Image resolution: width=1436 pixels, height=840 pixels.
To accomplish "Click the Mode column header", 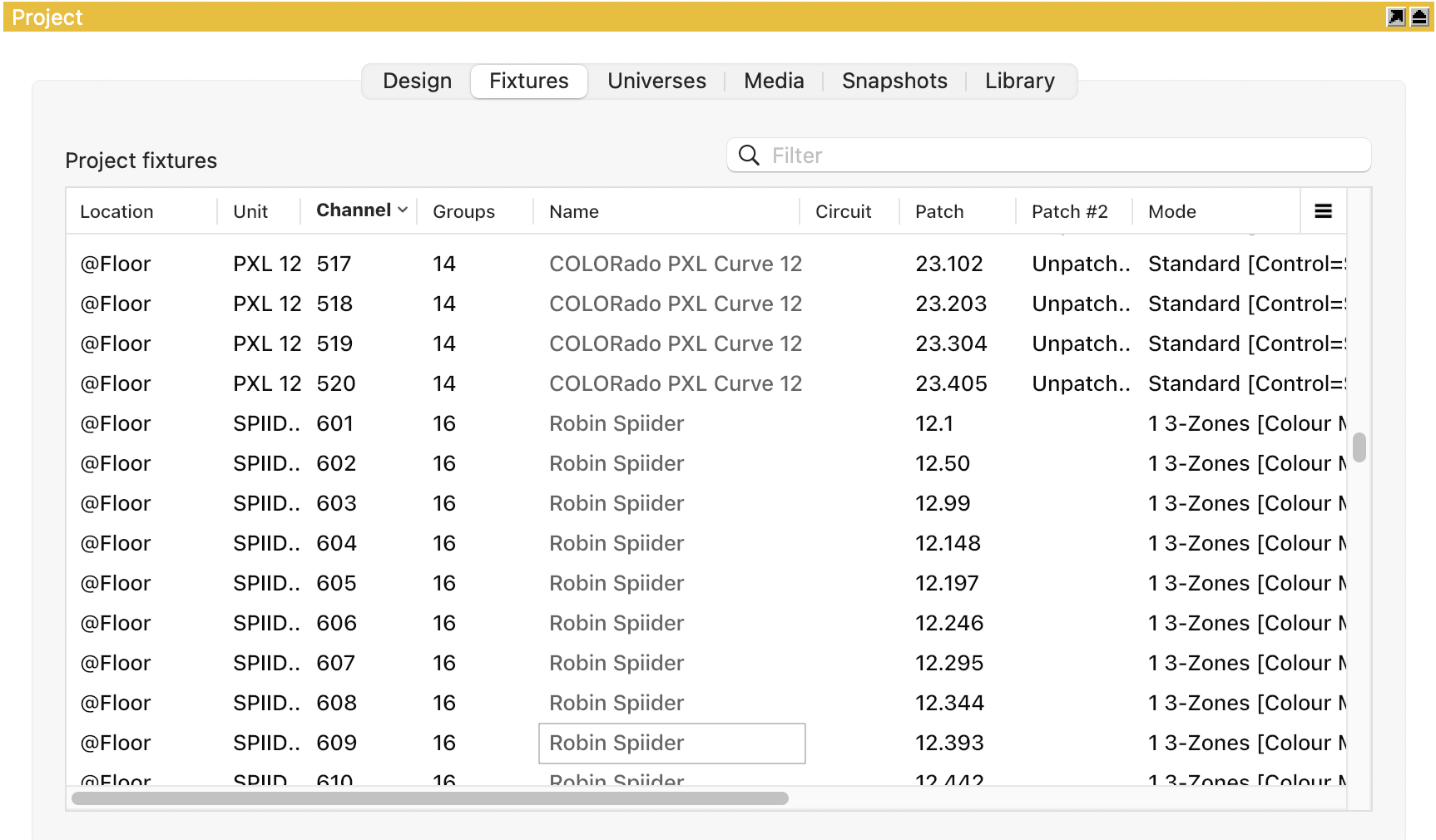I will 1172,212.
